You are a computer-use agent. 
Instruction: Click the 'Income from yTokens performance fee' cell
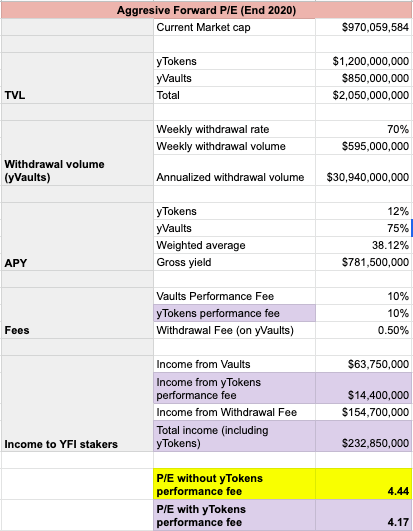pos(234,388)
